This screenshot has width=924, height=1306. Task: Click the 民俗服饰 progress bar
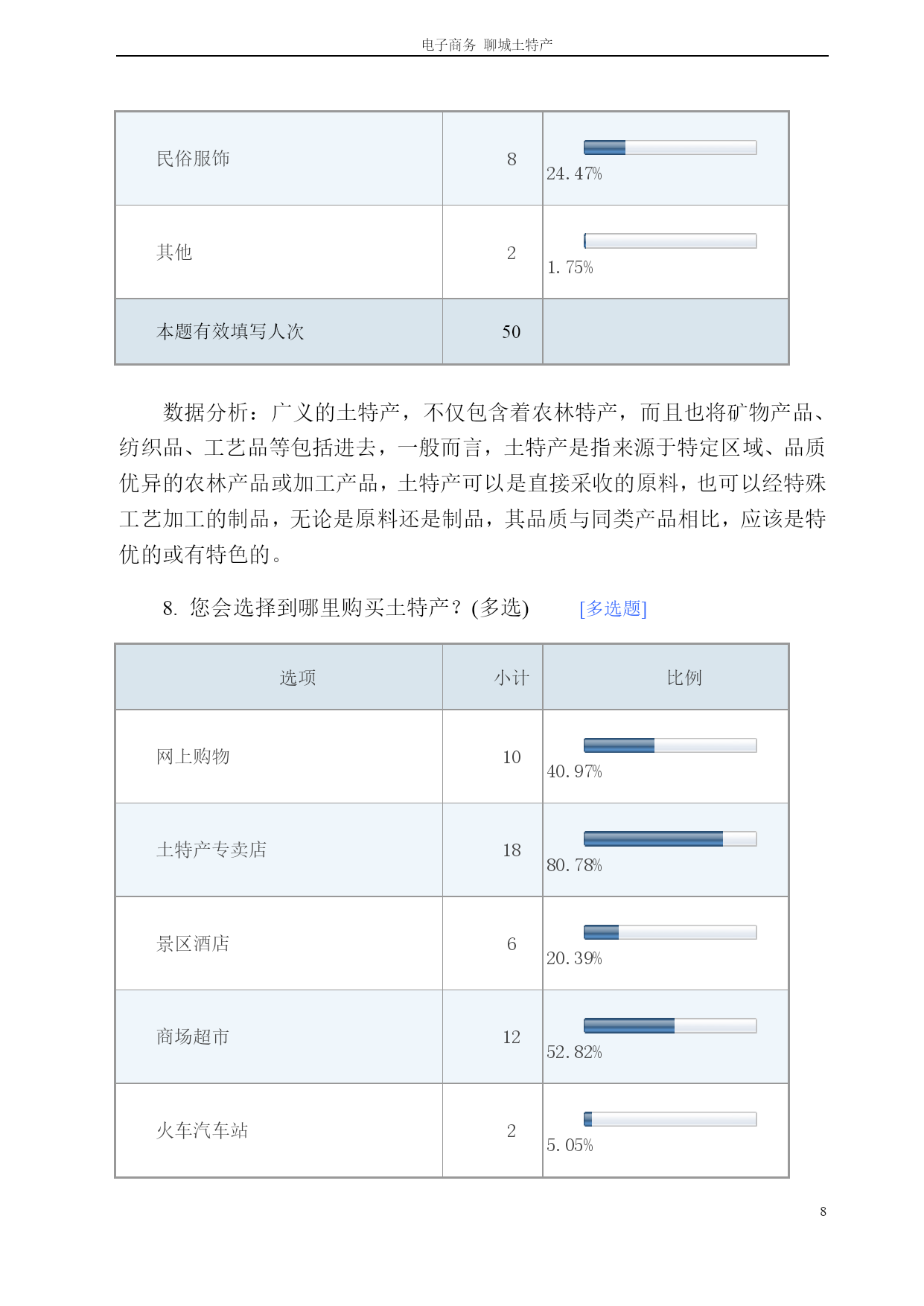pyautogui.click(x=670, y=147)
